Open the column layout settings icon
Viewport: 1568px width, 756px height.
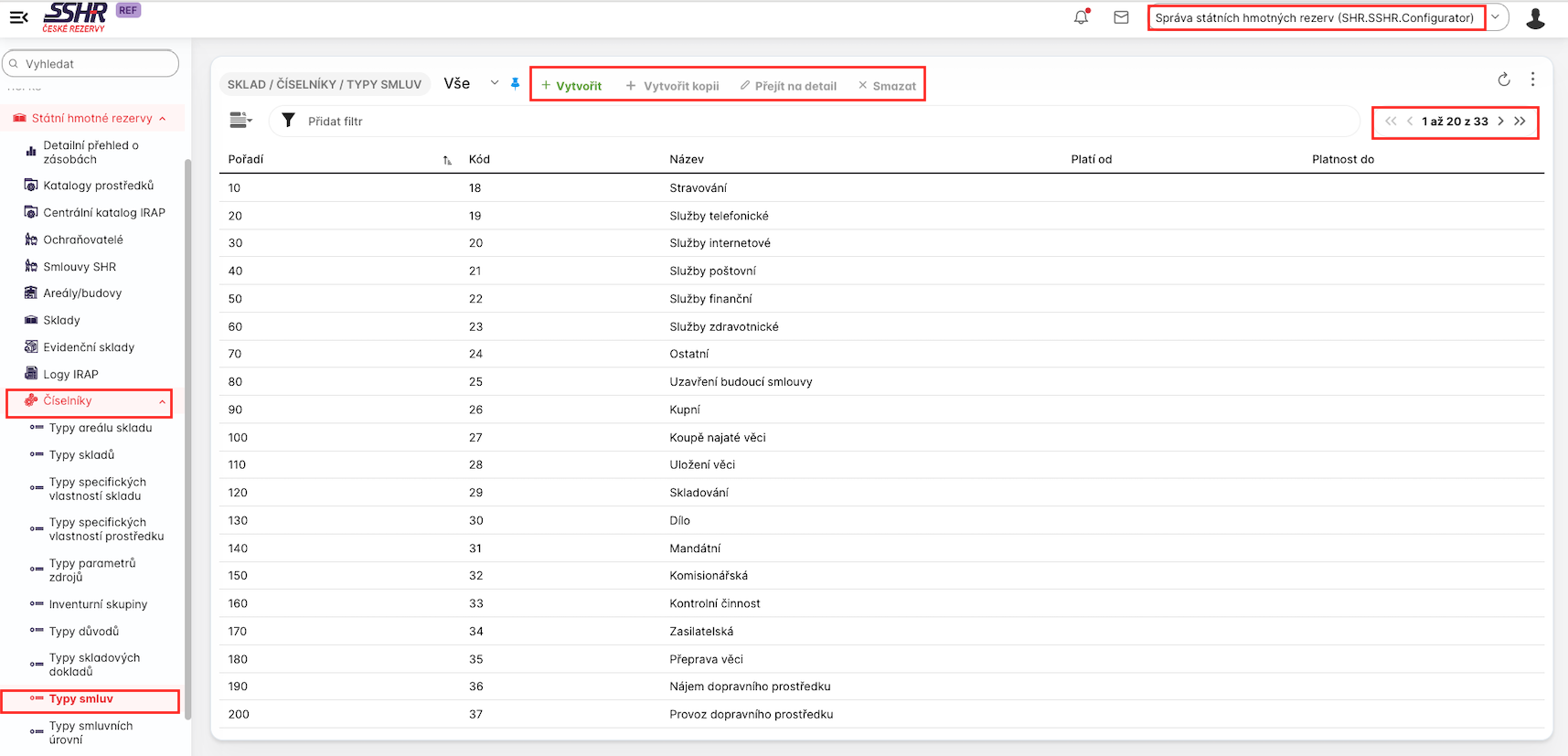point(240,121)
